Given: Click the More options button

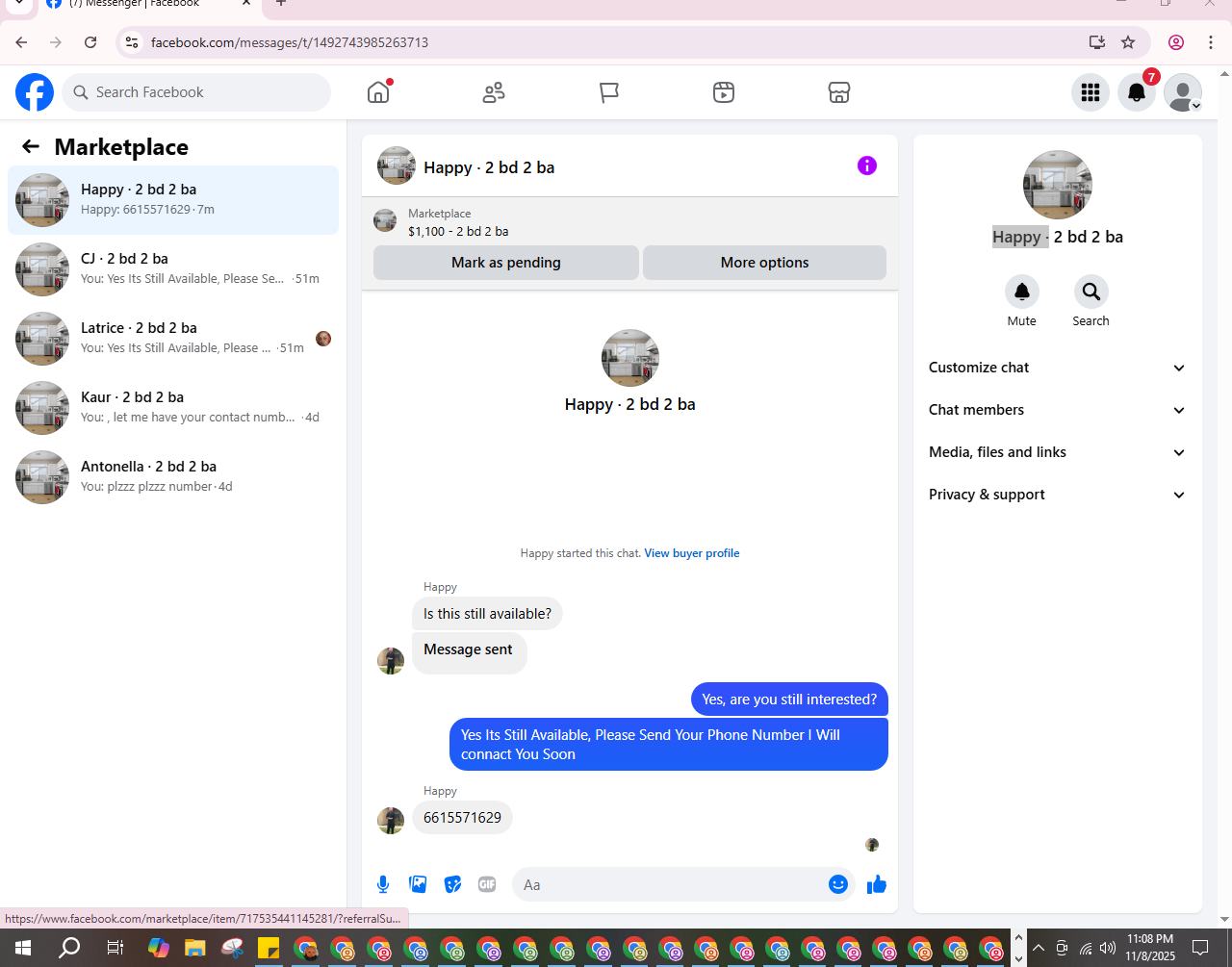Looking at the screenshot, I should [764, 263].
